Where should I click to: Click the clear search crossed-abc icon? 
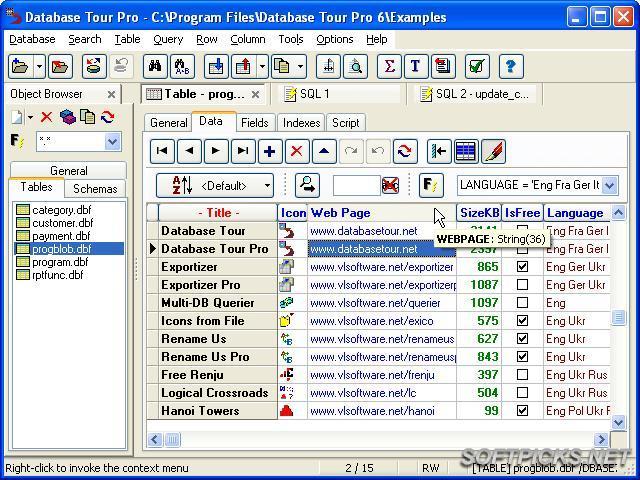point(390,185)
